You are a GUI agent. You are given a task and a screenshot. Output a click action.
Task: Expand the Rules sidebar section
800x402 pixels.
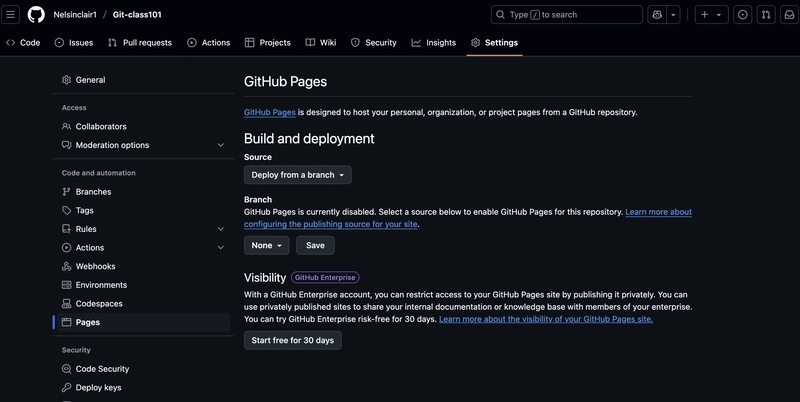click(220, 229)
